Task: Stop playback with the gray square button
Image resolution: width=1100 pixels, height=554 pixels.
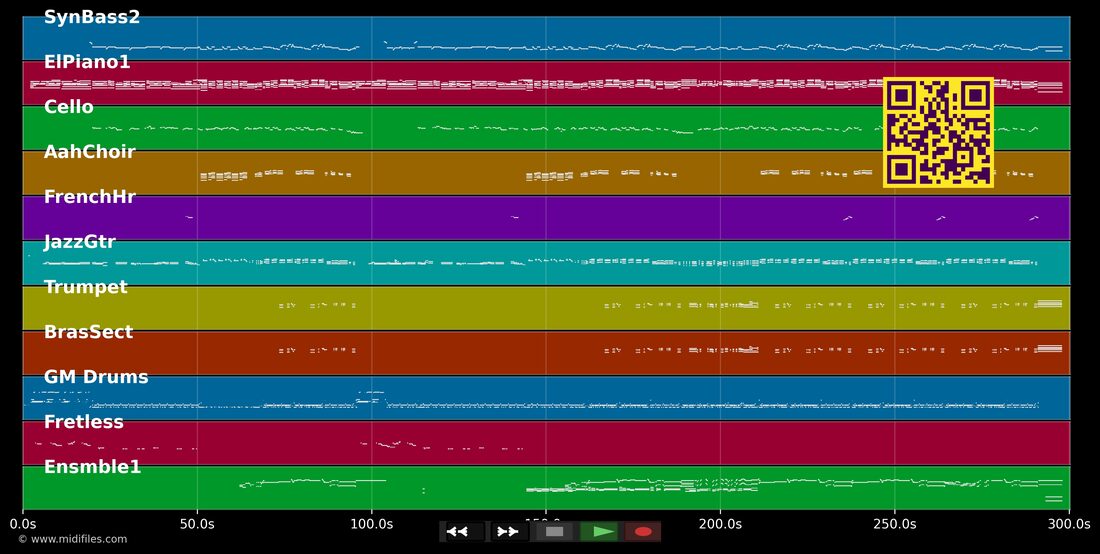Action: click(554, 532)
